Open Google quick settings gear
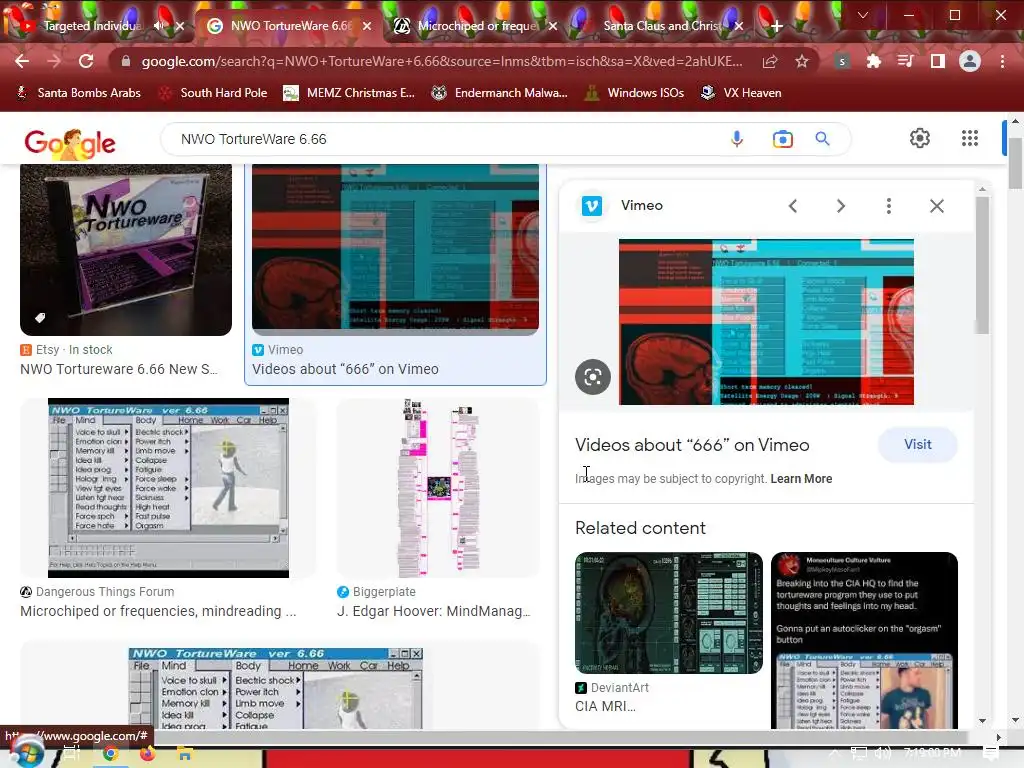Image resolution: width=1024 pixels, height=768 pixels. coord(920,138)
